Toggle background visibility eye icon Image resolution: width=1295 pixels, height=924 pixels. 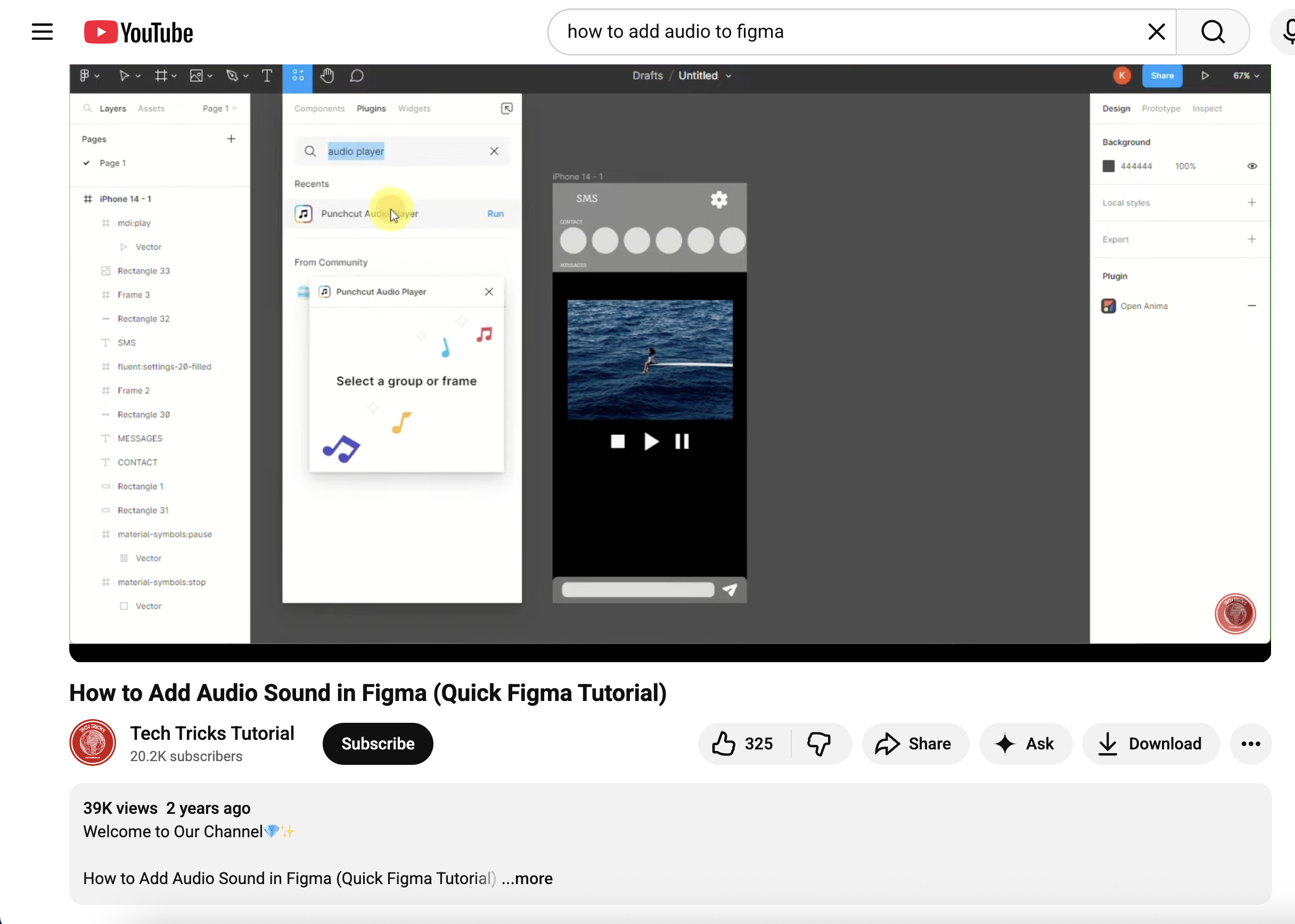(x=1252, y=166)
